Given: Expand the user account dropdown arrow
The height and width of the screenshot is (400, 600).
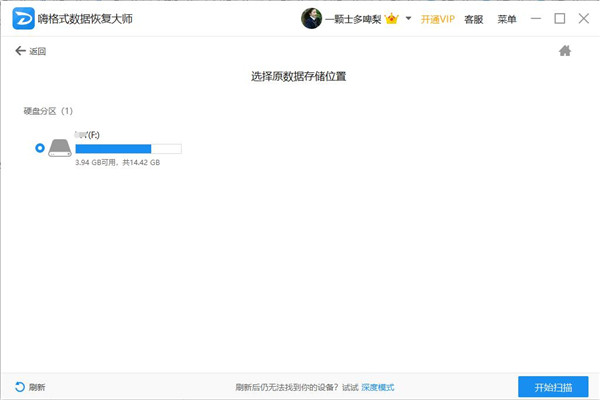Looking at the screenshot, I should (x=409, y=19).
